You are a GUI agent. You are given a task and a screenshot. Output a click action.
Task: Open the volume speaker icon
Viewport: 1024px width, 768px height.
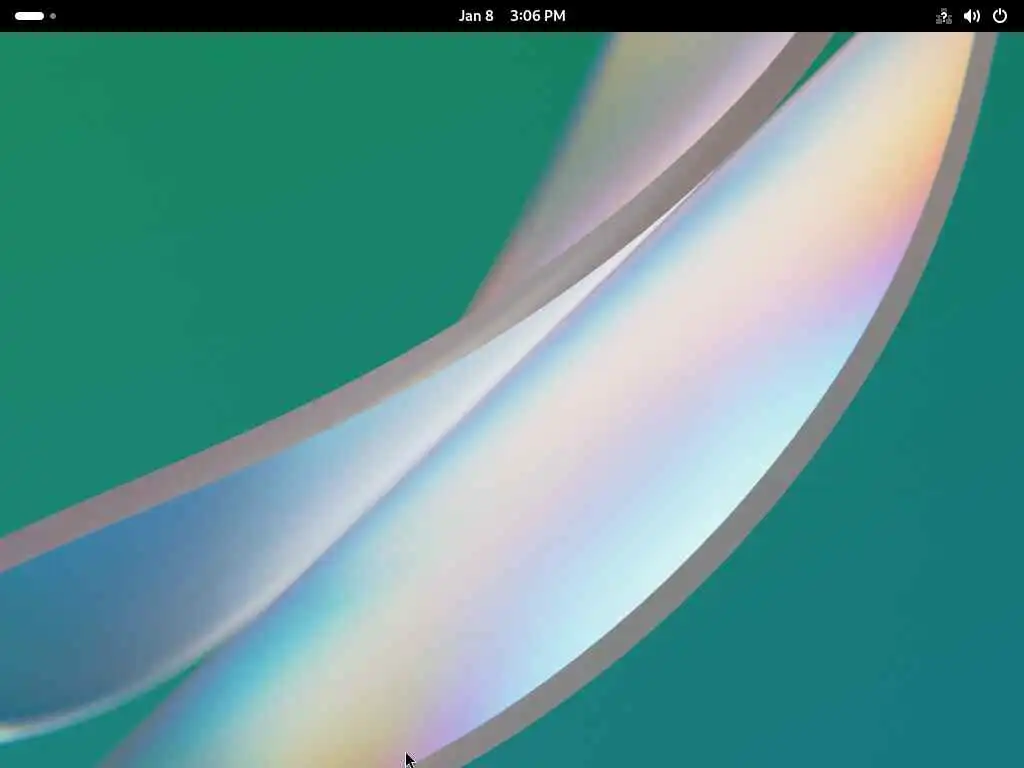pyautogui.click(x=972, y=16)
